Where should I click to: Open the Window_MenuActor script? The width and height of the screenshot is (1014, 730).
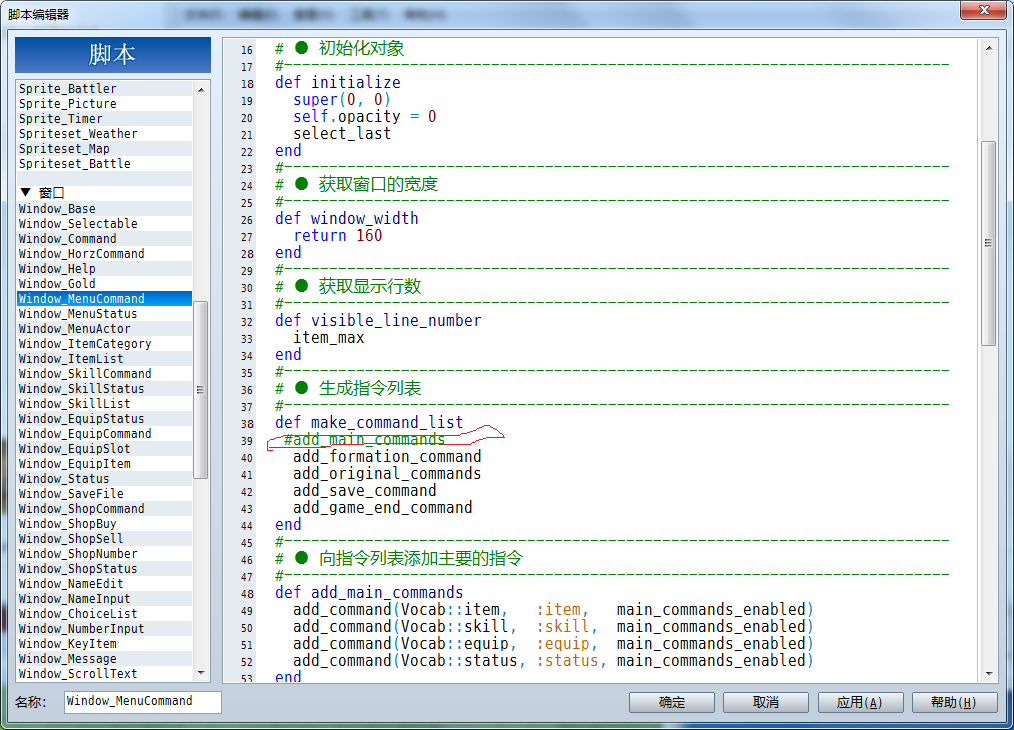point(104,328)
